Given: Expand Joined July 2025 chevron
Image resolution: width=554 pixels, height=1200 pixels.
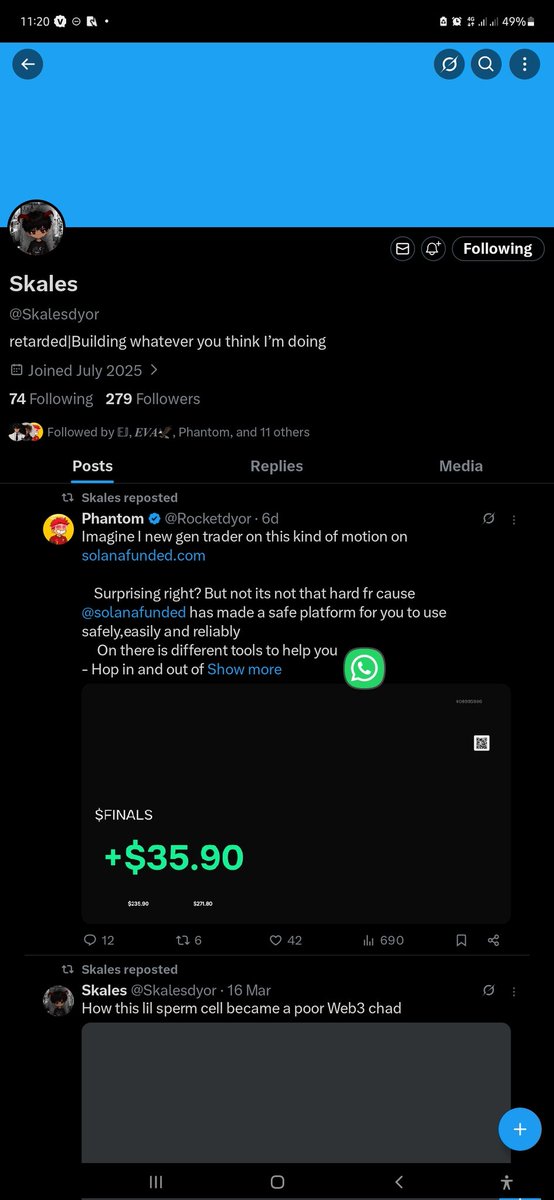Looking at the screenshot, I should tap(154, 370).
